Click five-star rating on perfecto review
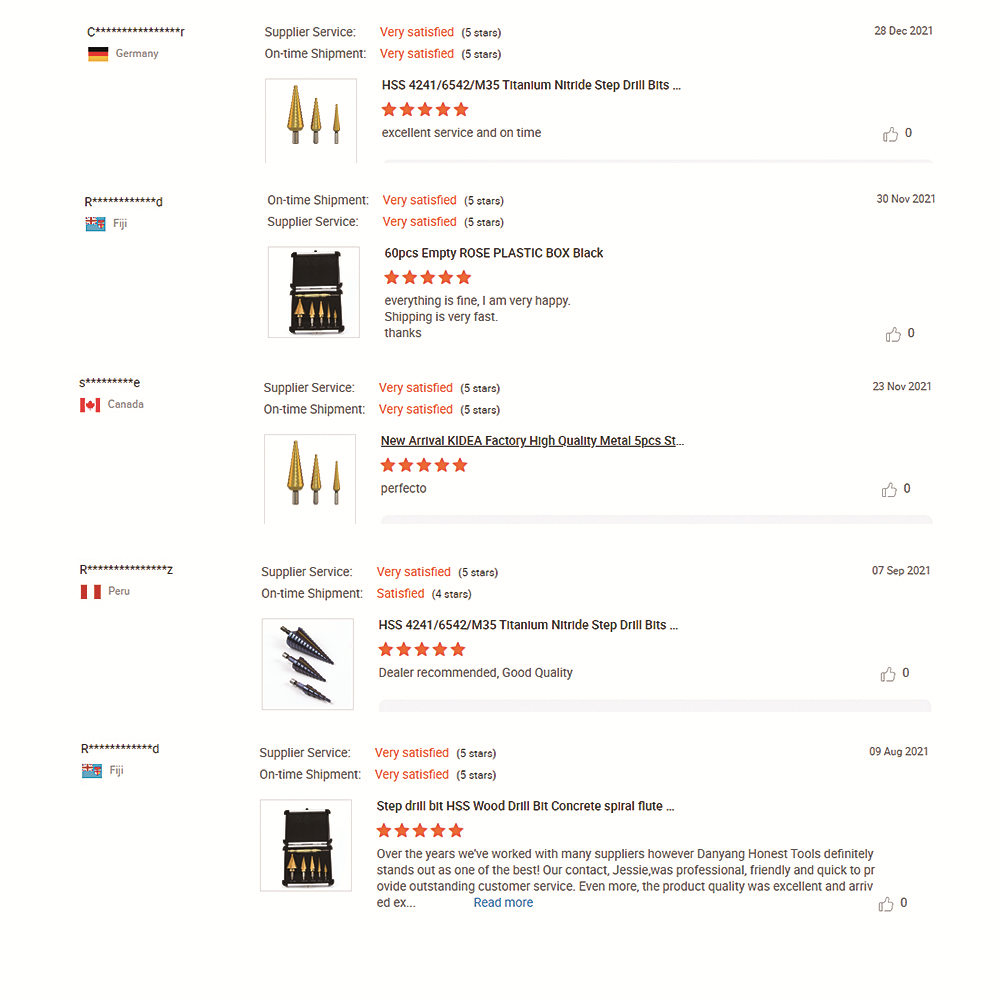Viewport: 1000px width, 1000px height. pos(424,465)
